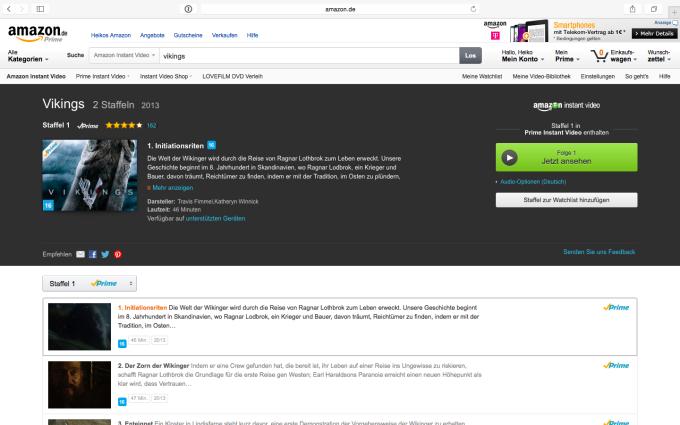Click the Amazon.de Prime logo
680x425 pixels.
pyautogui.click(x=38, y=33)
